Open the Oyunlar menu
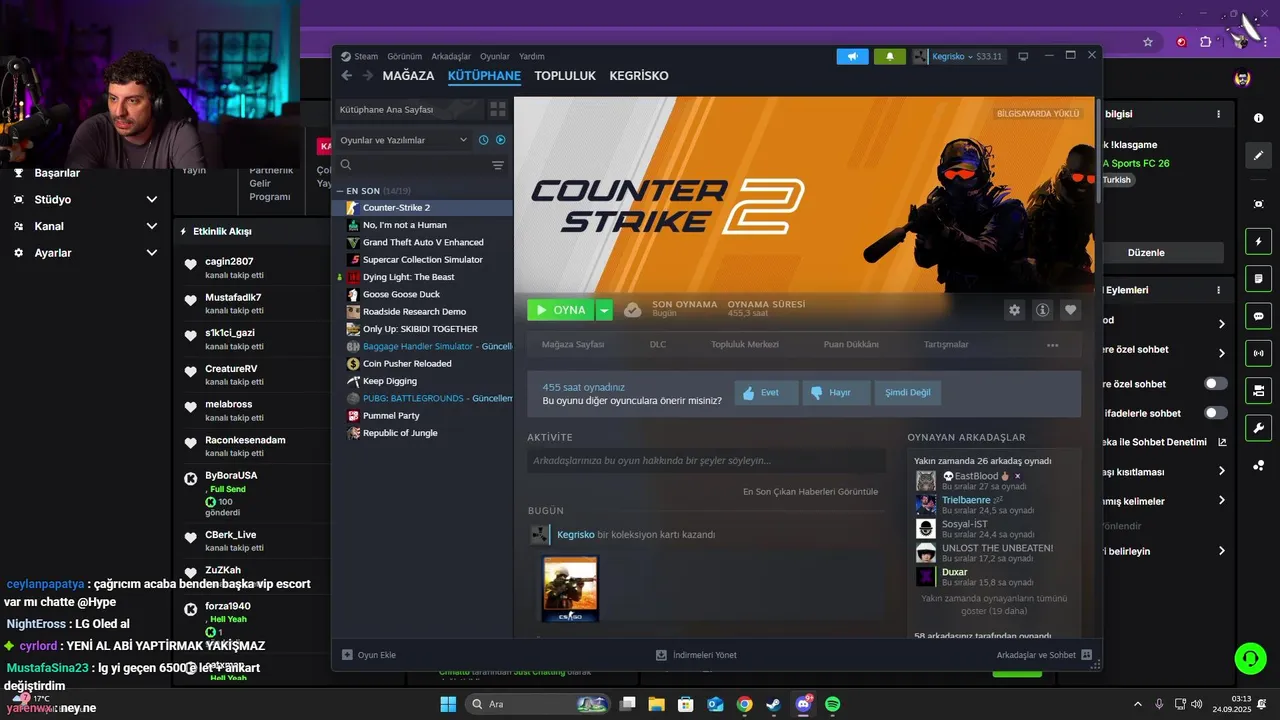The height and width of the screenshot is (720, 1280). pyautogui.click(x=495, y=57)
